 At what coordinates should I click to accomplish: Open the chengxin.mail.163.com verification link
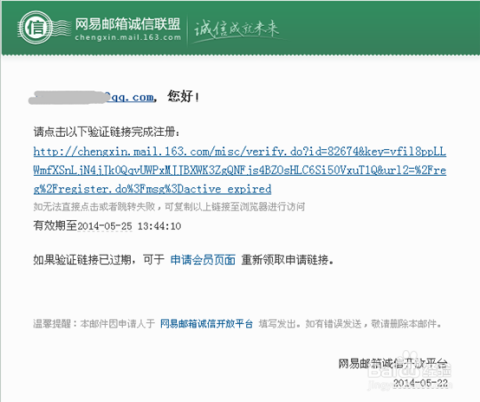(240, 170)
